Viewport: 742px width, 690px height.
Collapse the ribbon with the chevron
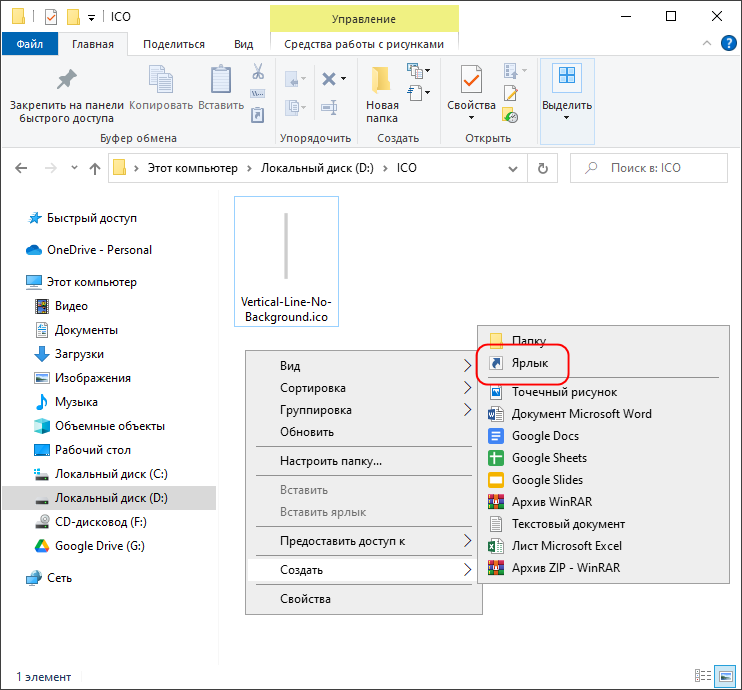[x=707, y=44]
